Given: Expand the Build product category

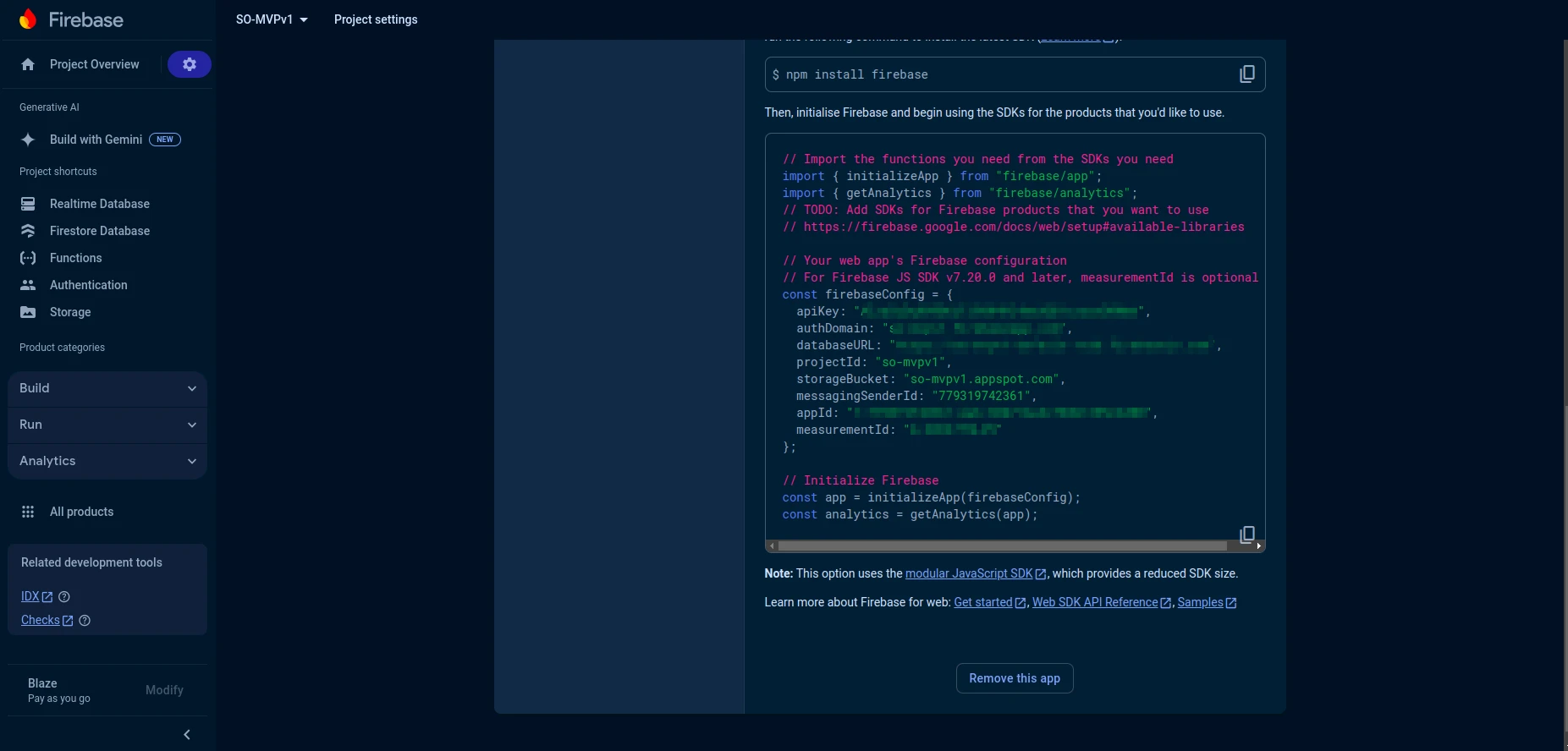Looking at the screenshot, I should [x=107, y=388].
